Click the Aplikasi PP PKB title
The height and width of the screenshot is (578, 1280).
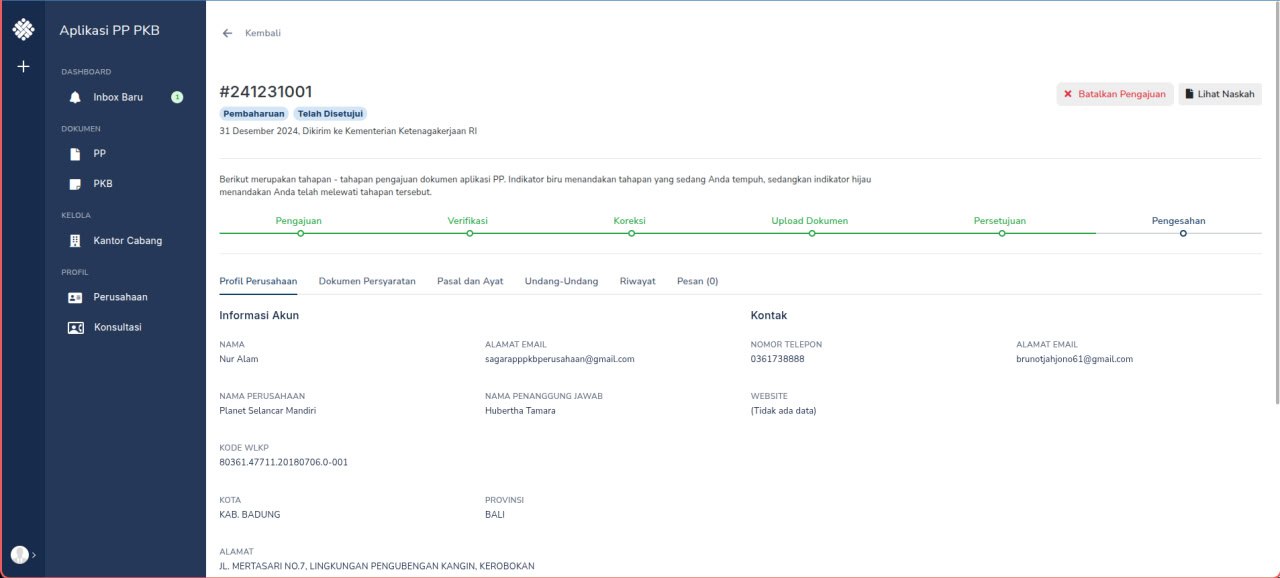pyautogui.click(x=109, y=30)
